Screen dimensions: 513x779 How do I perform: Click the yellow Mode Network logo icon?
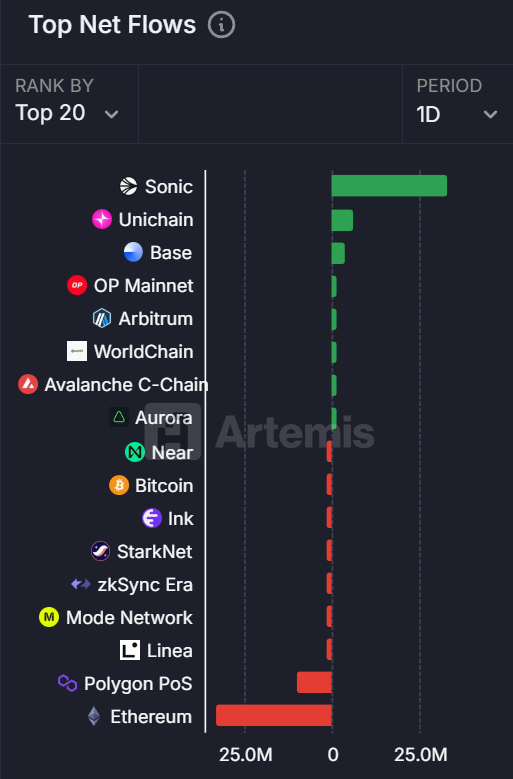click(x=49, y=618)
